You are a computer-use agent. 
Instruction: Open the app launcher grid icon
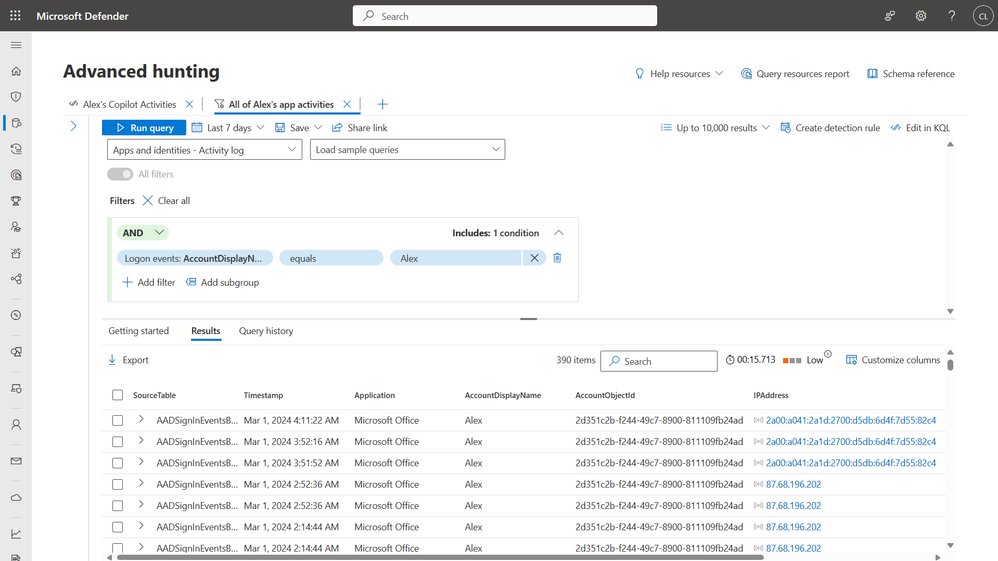pos(15,15)
